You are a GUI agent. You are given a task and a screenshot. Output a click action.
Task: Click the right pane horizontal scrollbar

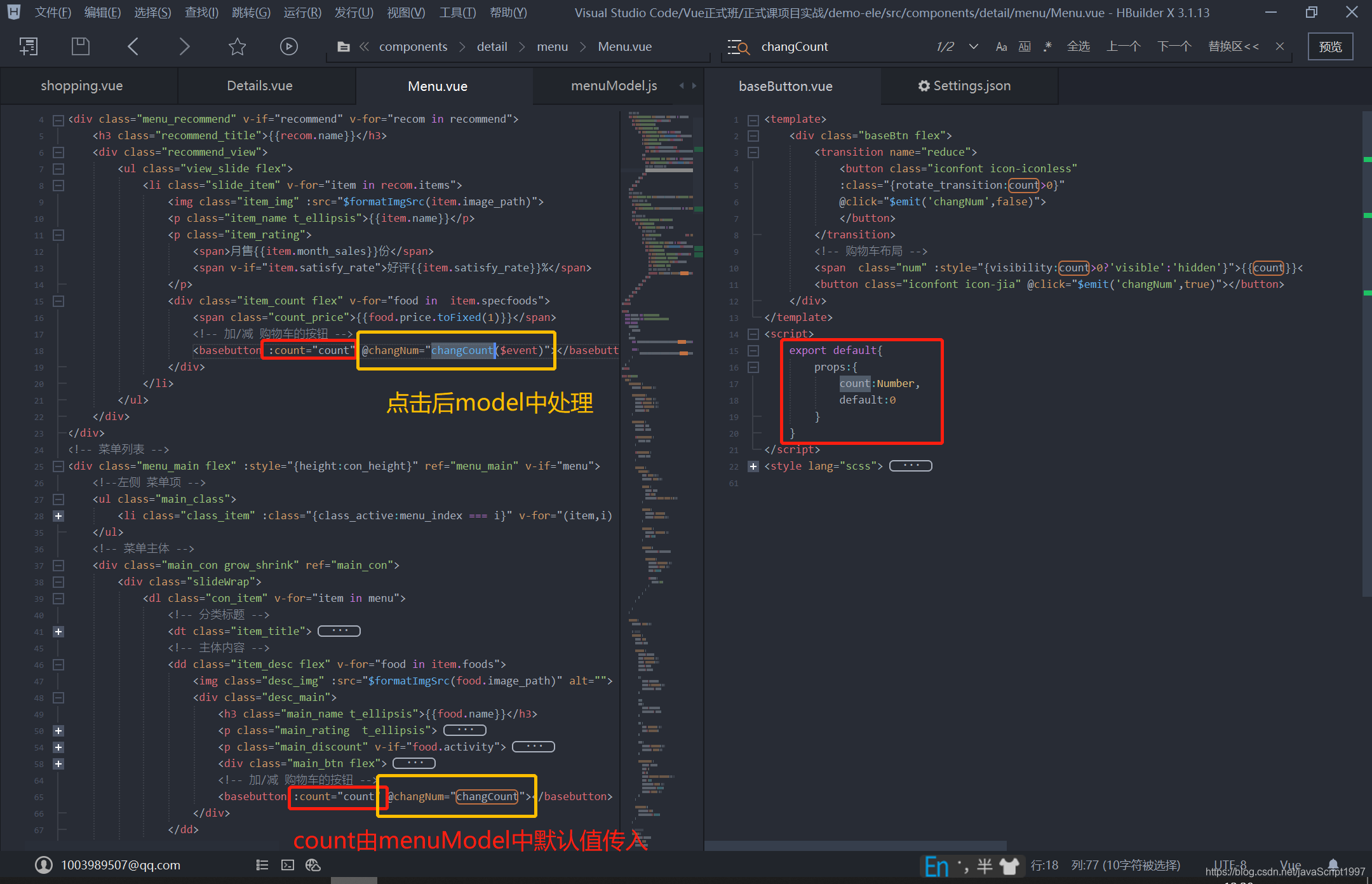[x=856, y=845]
